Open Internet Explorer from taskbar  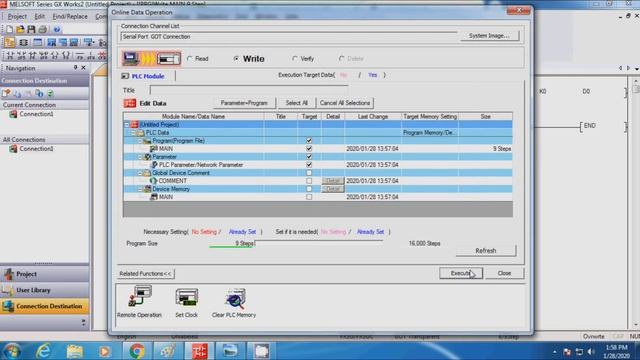(43, 351)
